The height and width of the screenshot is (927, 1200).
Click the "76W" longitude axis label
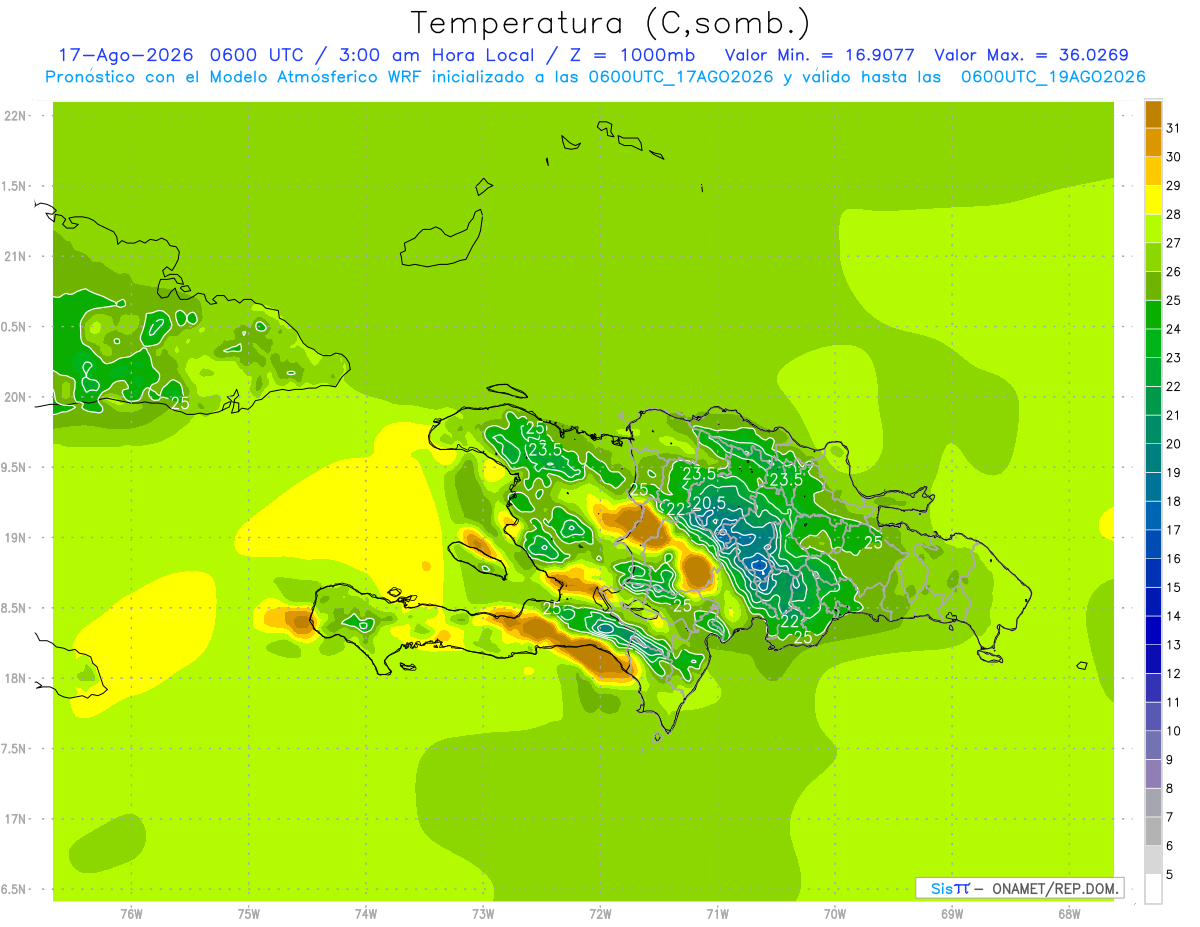[131, 914]
